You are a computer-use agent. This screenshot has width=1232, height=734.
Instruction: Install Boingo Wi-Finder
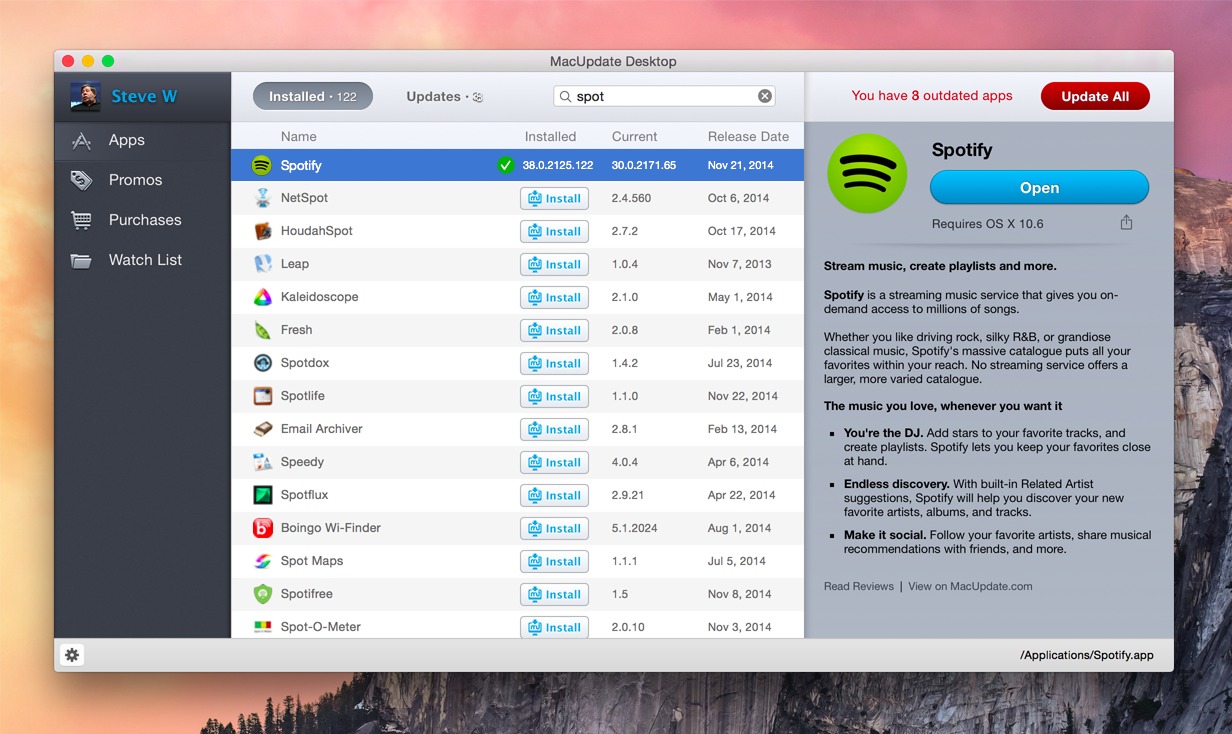[x=554, y=528]
